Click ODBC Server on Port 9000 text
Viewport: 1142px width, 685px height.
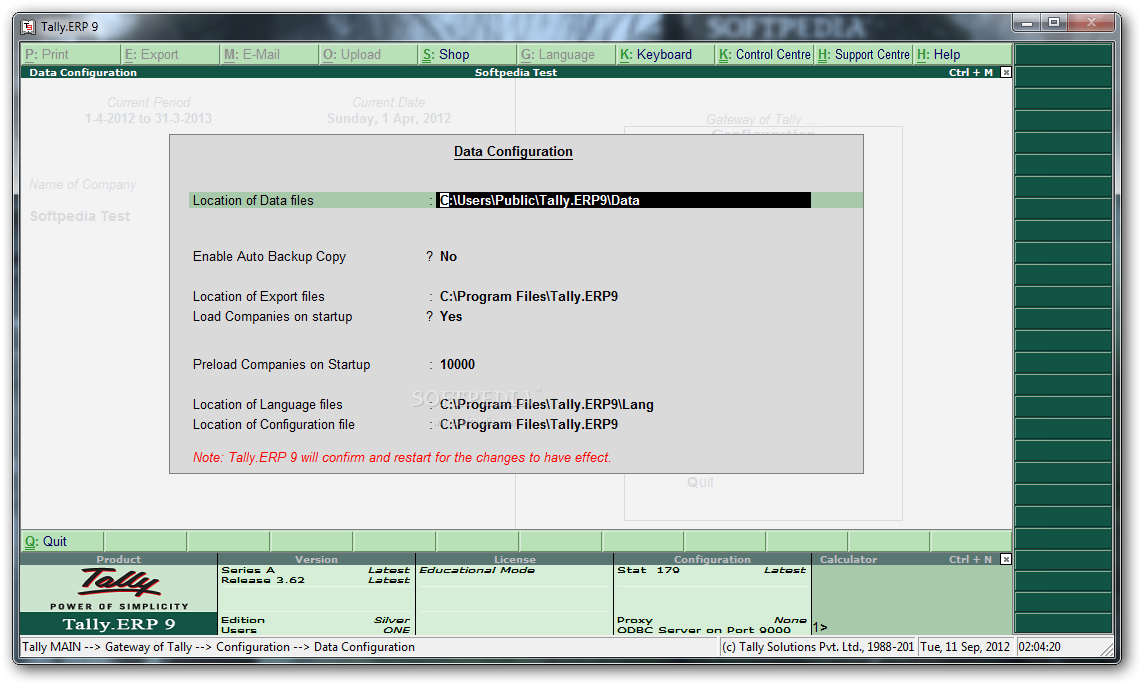(x=704, y=630)
